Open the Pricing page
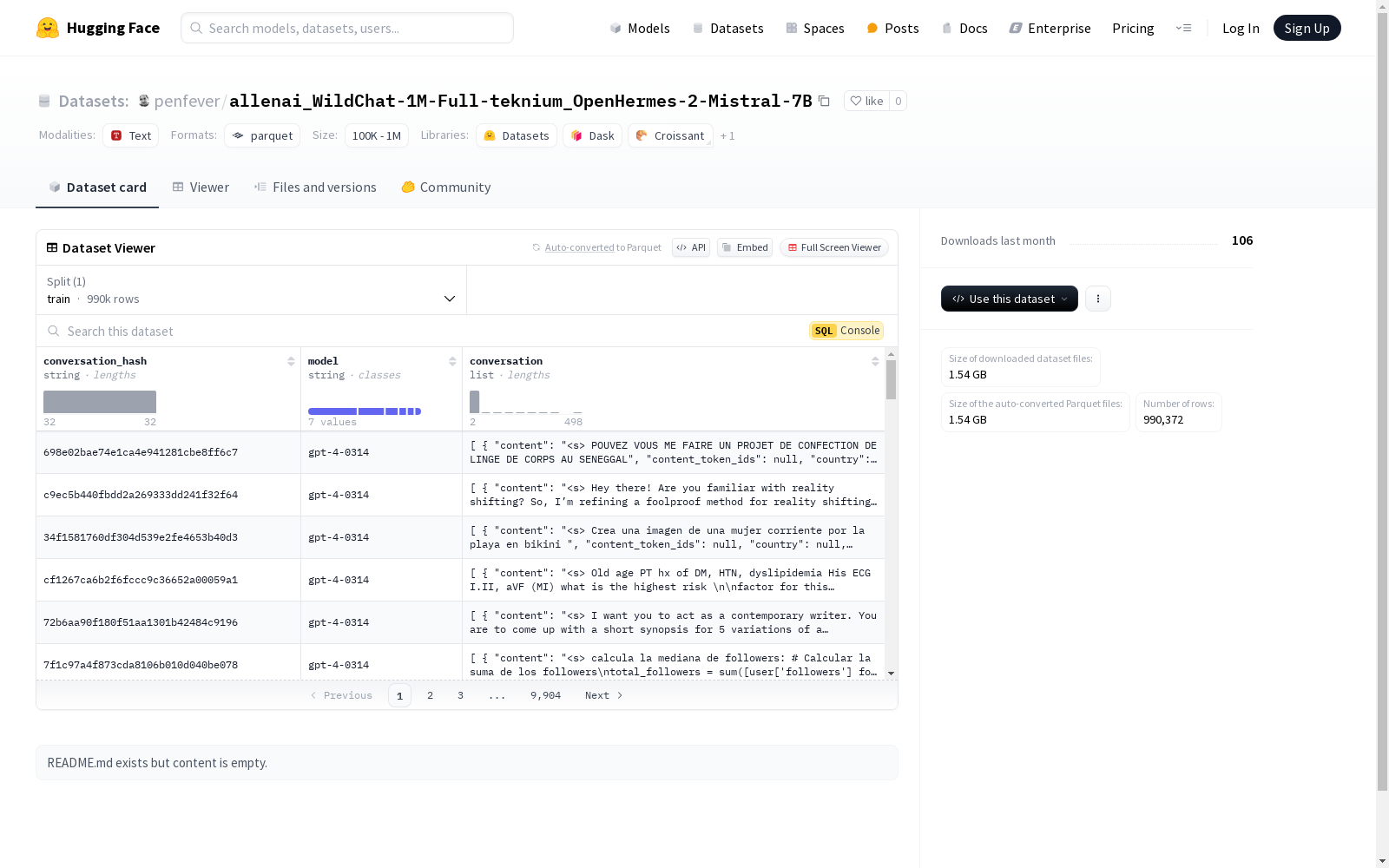 (x=1133, y=28)
